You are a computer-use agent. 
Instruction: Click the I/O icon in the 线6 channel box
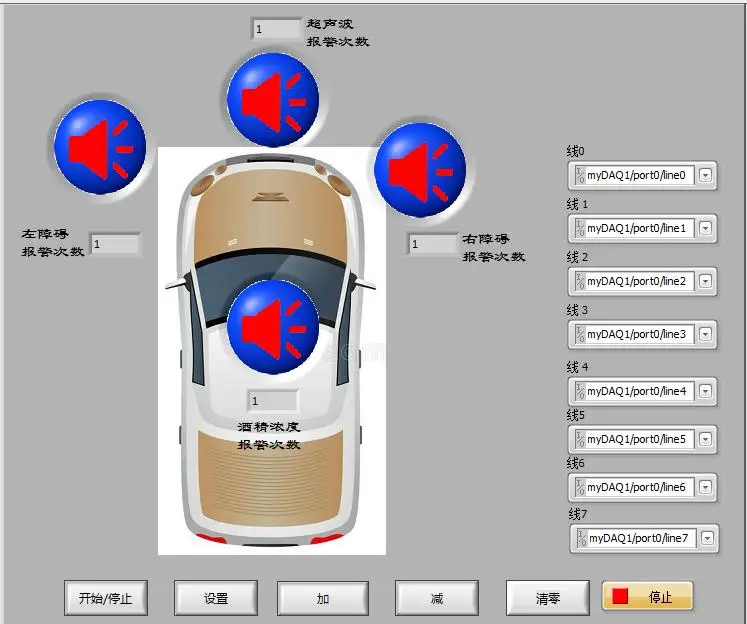click(580, 487)
